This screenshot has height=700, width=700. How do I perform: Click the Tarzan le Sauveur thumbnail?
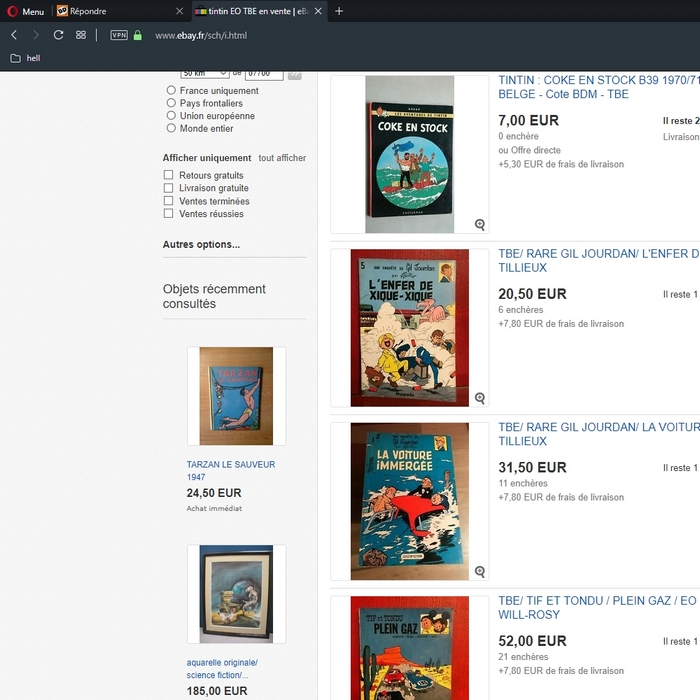(x=236, y=396)
